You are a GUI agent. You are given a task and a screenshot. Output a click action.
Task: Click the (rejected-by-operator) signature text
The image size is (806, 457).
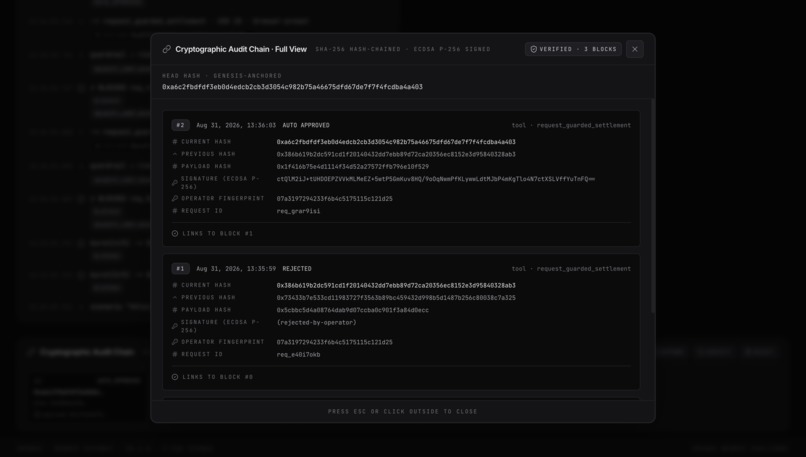[316, 322]
